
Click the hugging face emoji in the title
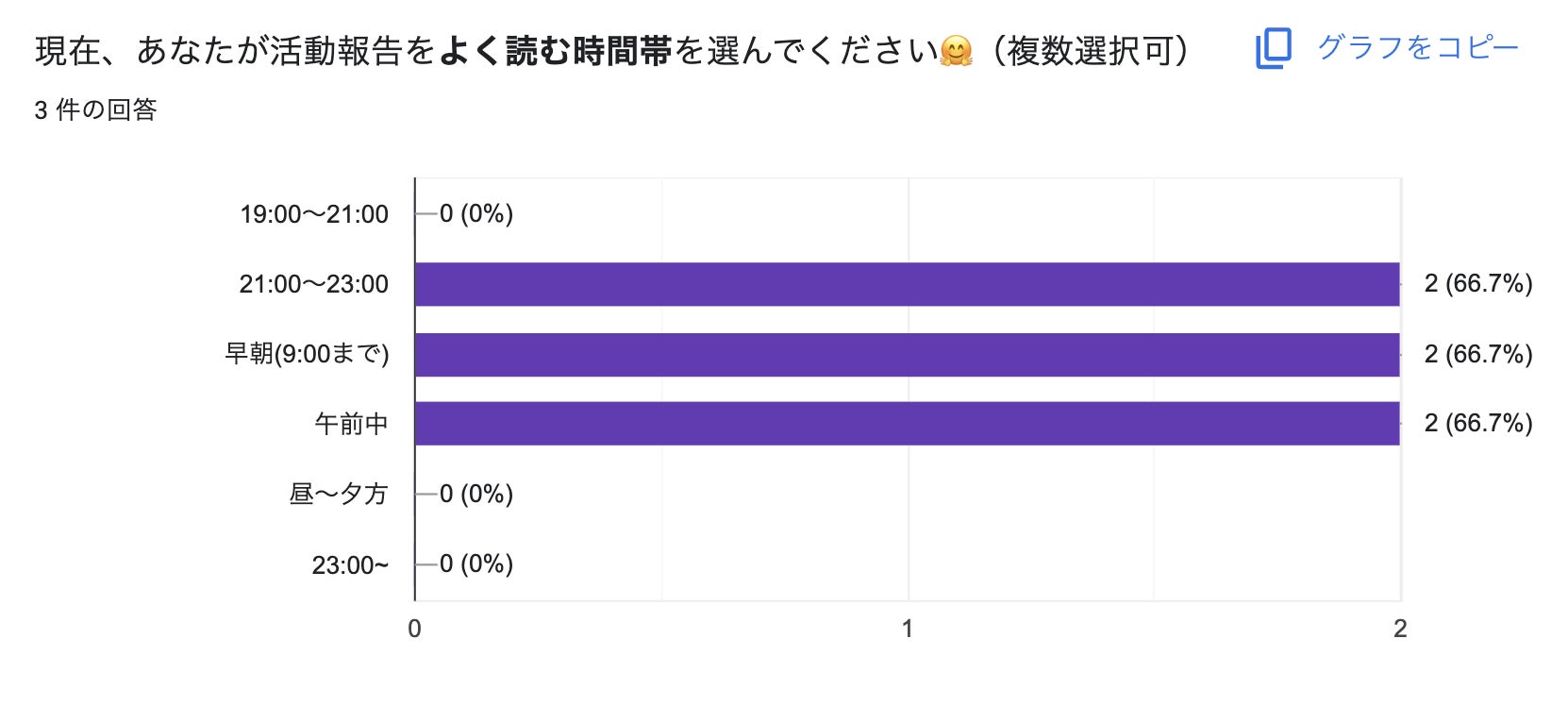[956, 51]
